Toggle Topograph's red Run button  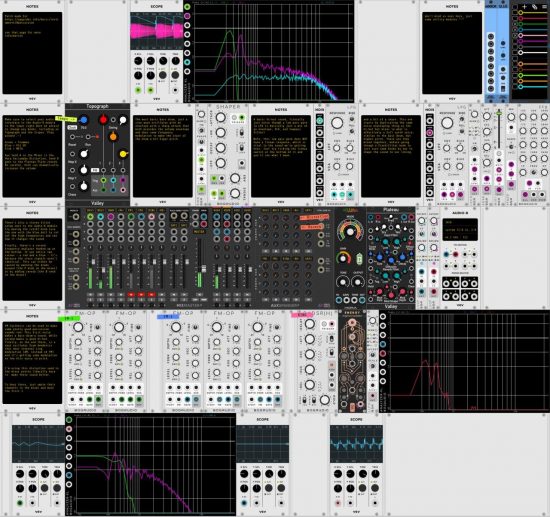pos(96,137)
